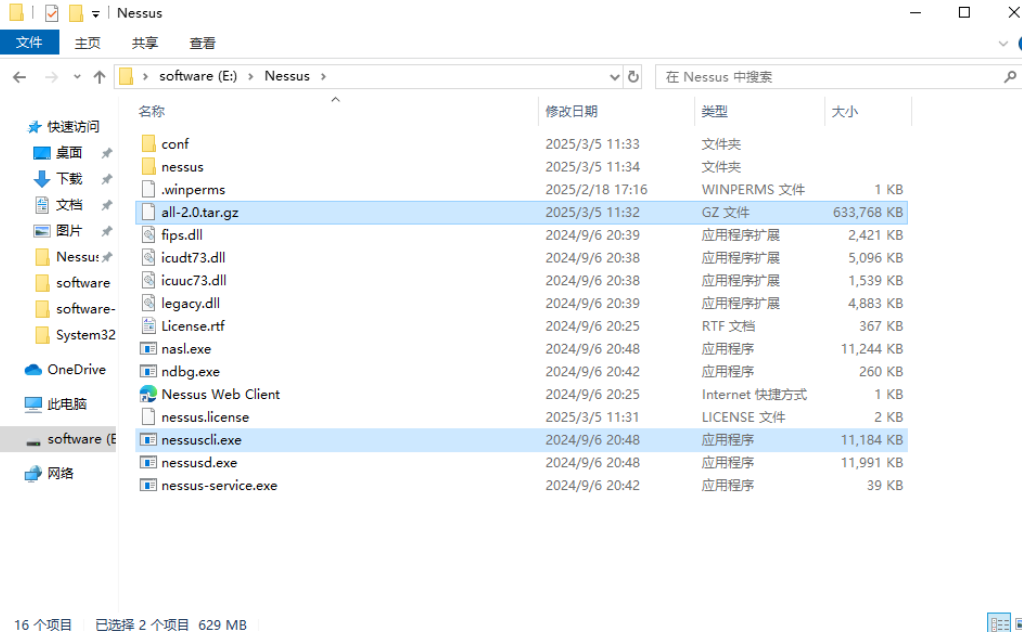This screenshot has width=1022, height=633.
Task: Click the search magnifier icon
Action: [x=1010, y=77]
